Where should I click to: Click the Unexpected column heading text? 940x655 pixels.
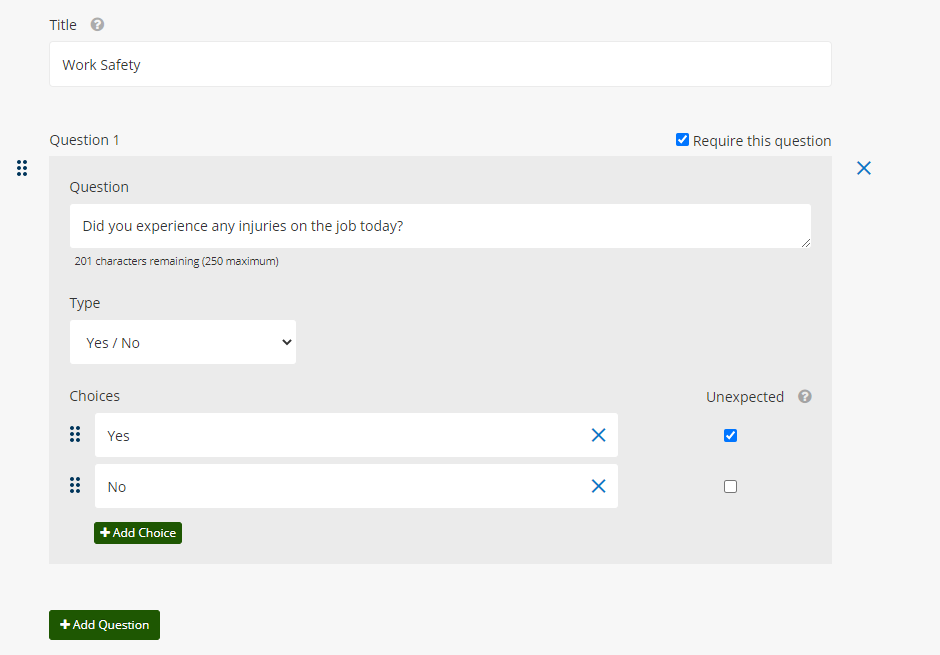click(745, 397)
